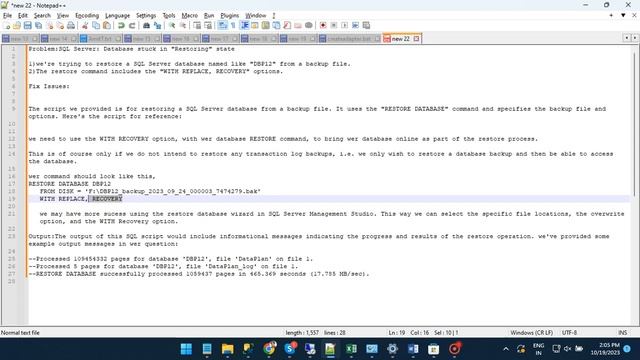Toggle file Monitoring eye icon
The height and width of the screenshot is (360, 640).
[x=309, y=25]
